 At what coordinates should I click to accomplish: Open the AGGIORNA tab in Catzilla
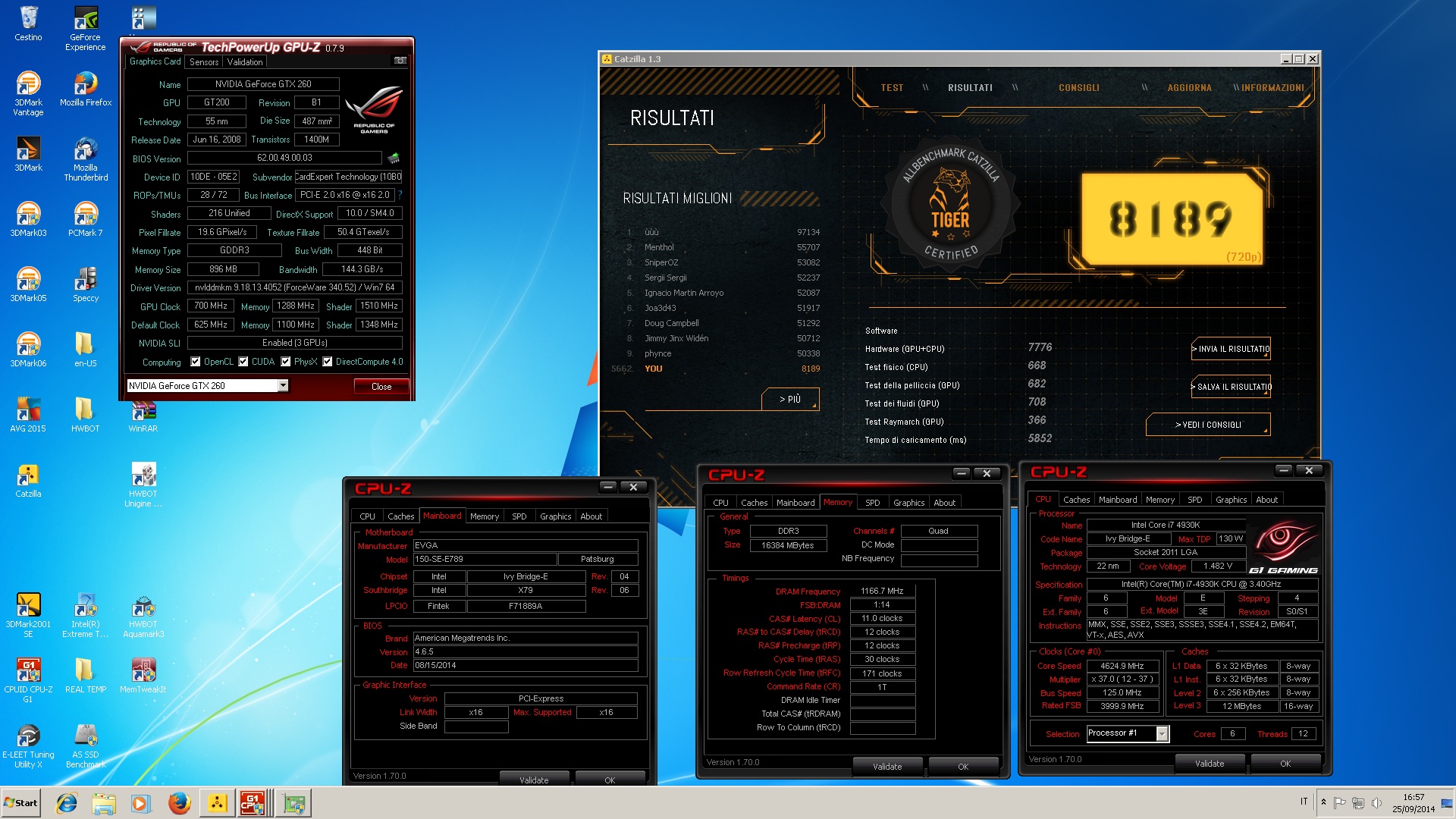click(x=1189, y=88)
